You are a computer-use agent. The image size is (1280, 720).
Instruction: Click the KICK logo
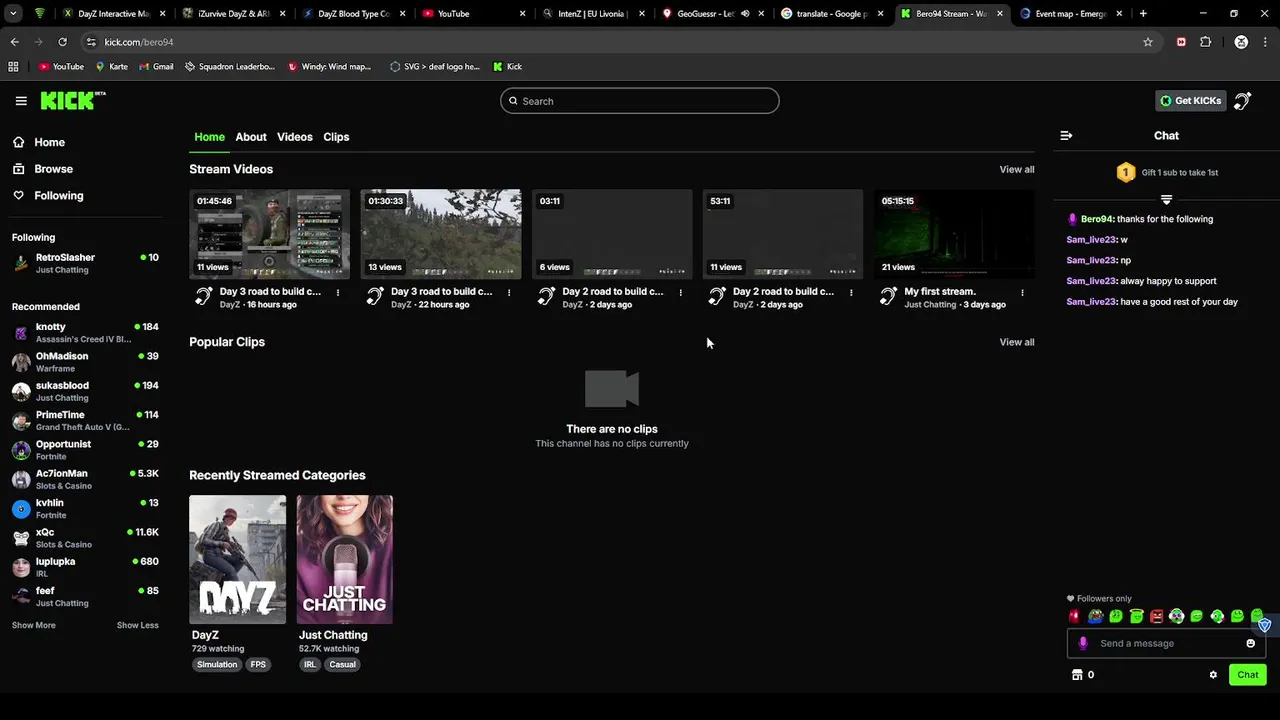coord(72,100)
